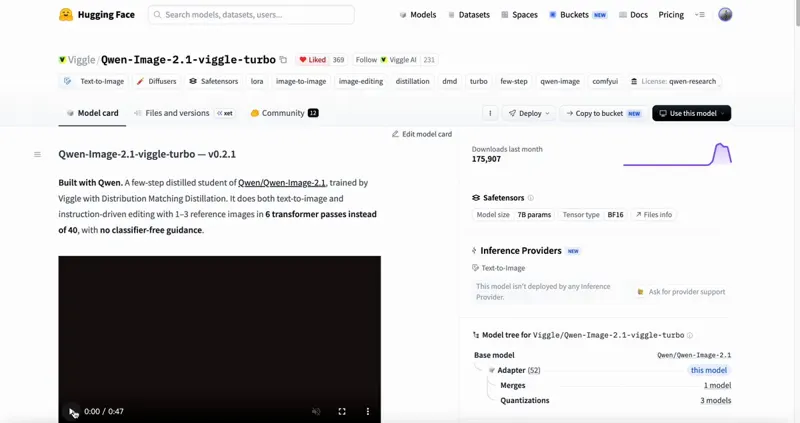The width and height of the screenshot is (800, 423).
Task: Open the Docs nav item
Action: (x=633, y=15)
